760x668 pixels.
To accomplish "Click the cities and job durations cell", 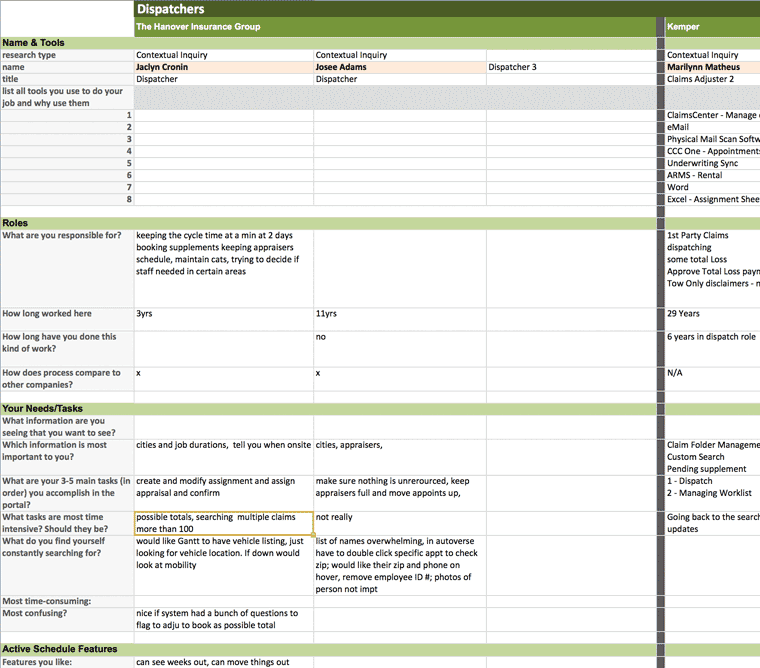I will (224, 457).
